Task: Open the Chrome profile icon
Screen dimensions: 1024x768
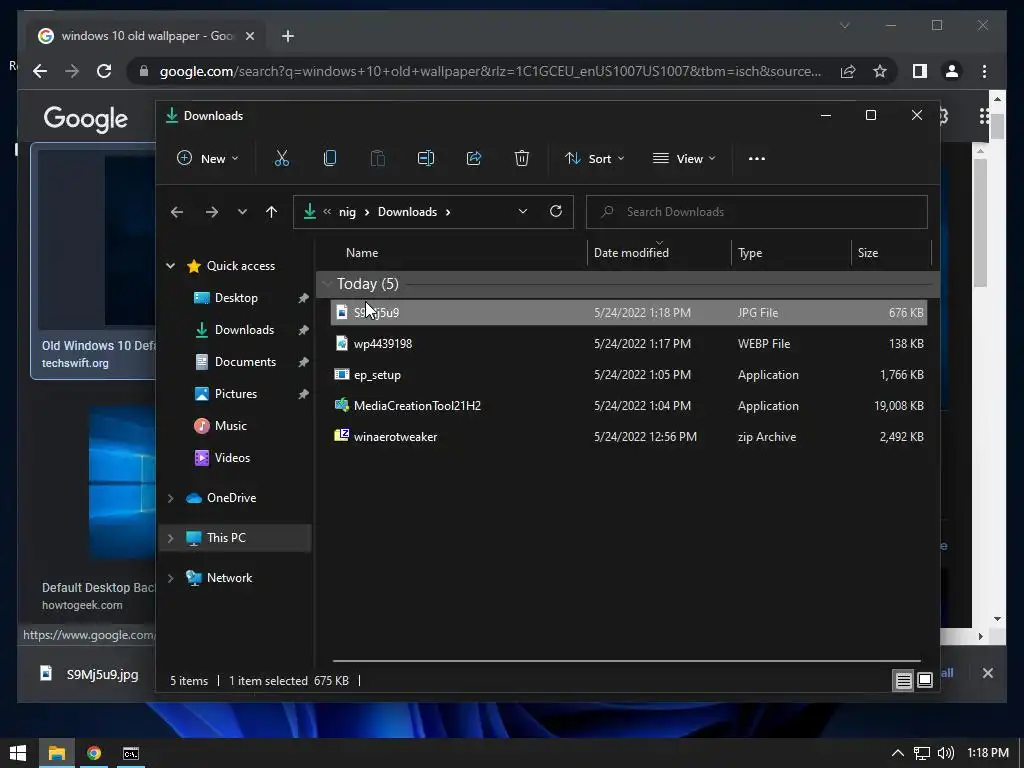Action: [x=952, y=71]
